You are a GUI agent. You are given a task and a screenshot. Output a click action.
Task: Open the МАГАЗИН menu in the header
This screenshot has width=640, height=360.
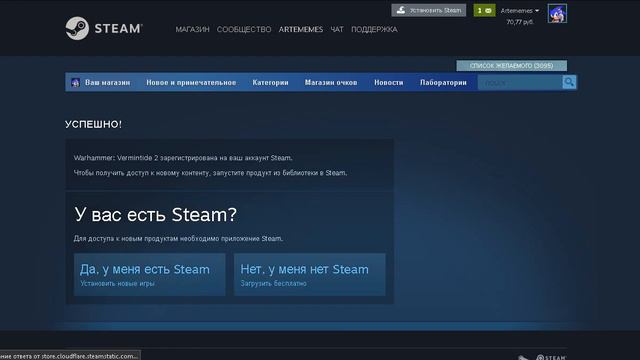[192, 29]
